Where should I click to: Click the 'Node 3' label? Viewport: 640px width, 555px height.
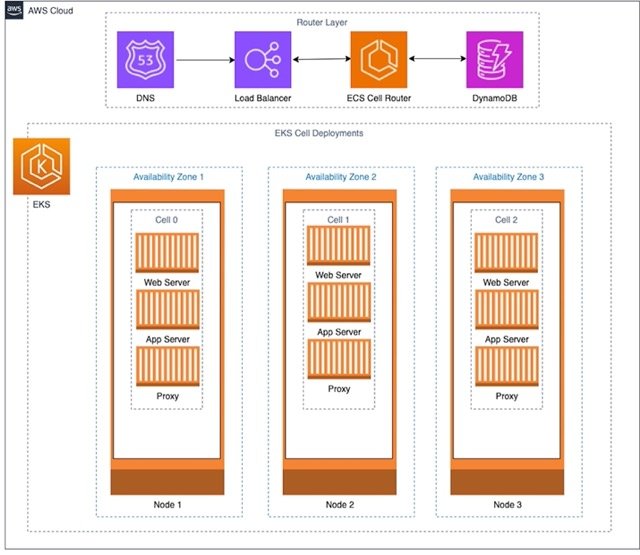(507, 504)
